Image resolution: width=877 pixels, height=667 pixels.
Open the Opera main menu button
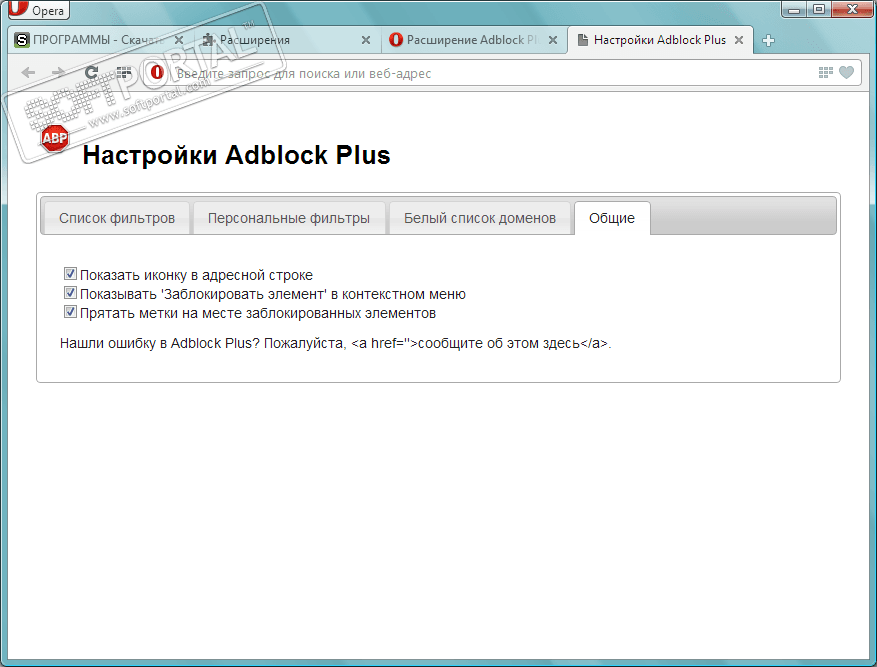tap(38, 10)
